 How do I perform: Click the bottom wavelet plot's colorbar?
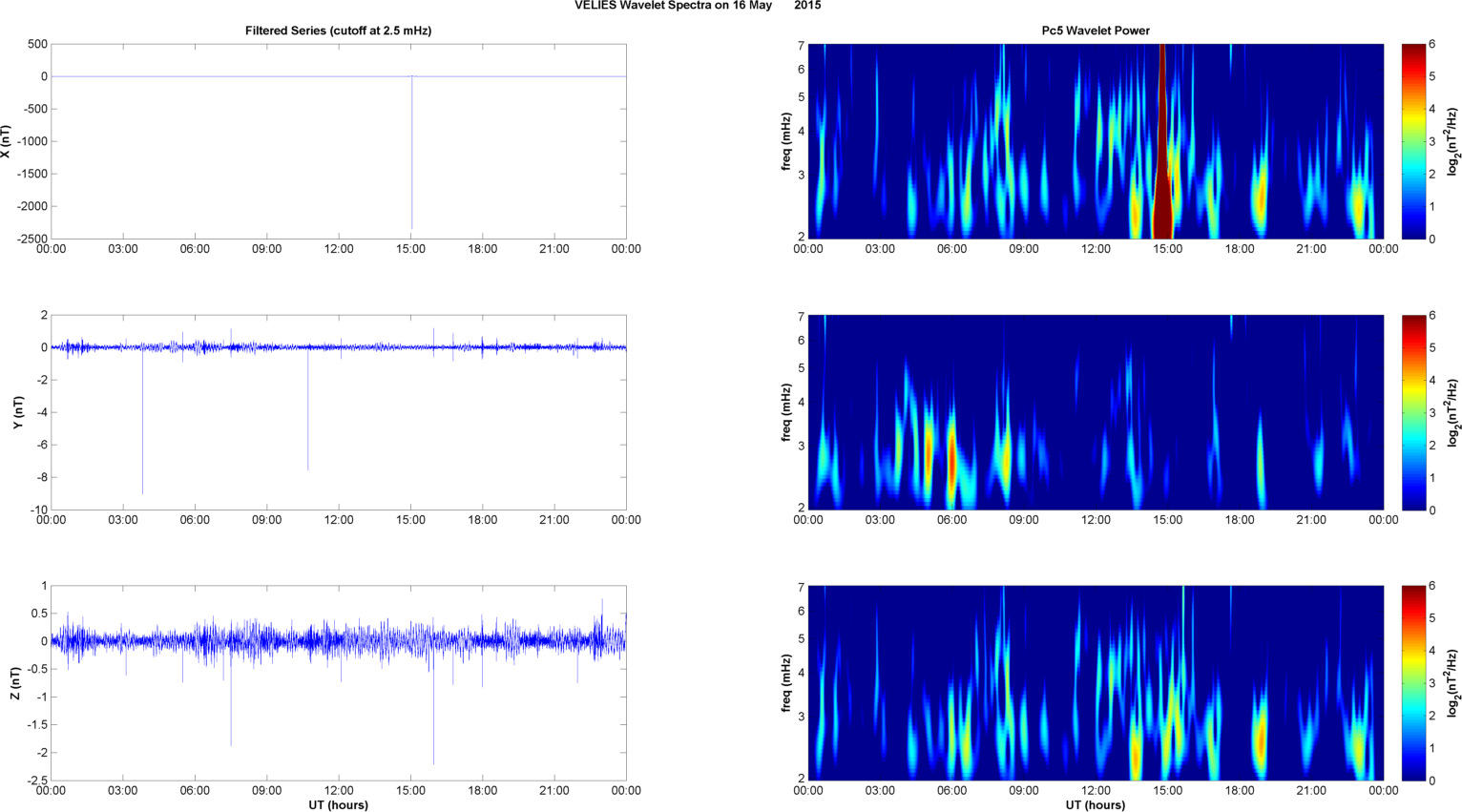(1413, 683)
